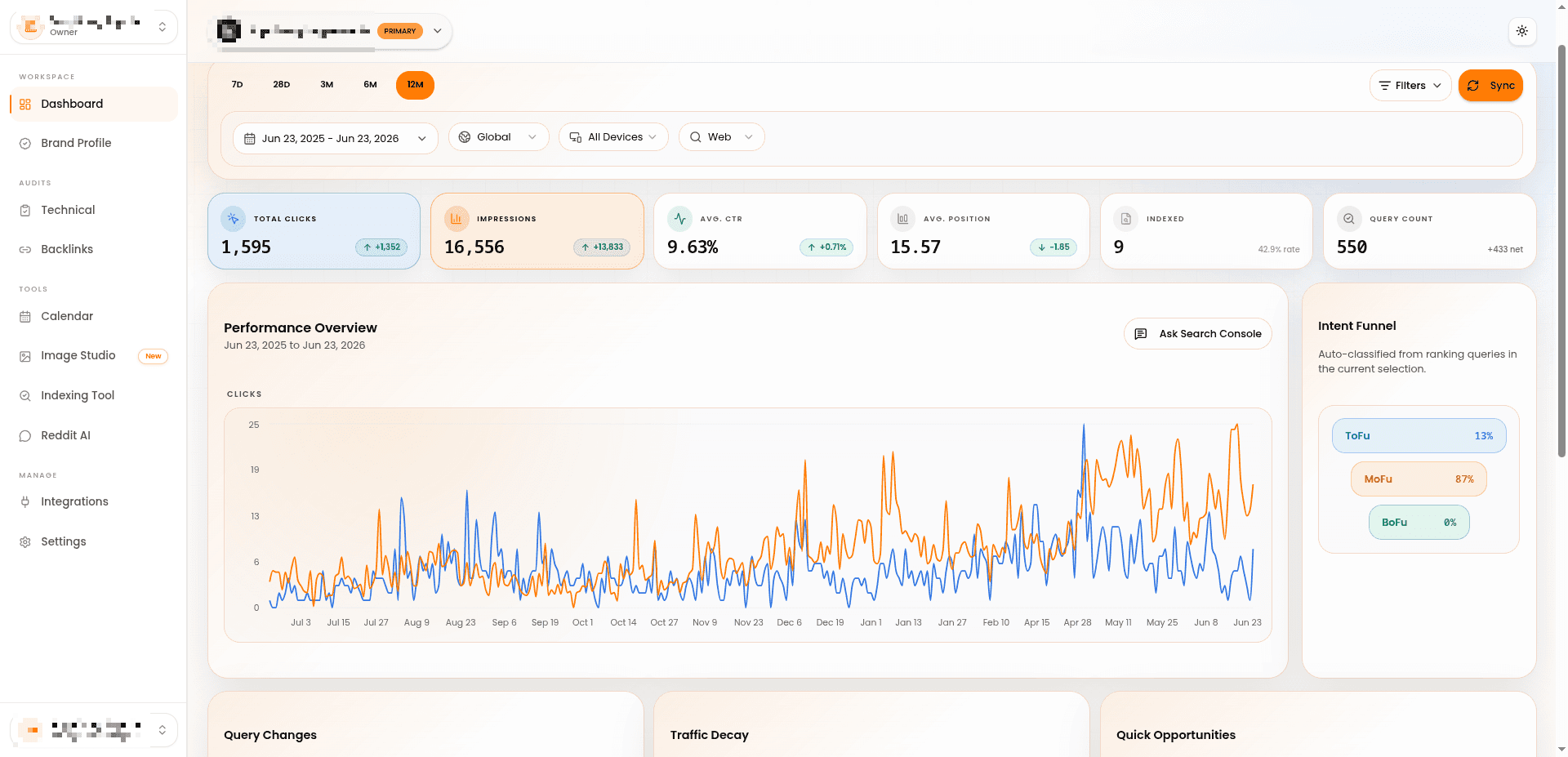The height and width of the screenshot is (757, 1568).
Task: Click the devices icon beside All Devices
Action: 576,137
